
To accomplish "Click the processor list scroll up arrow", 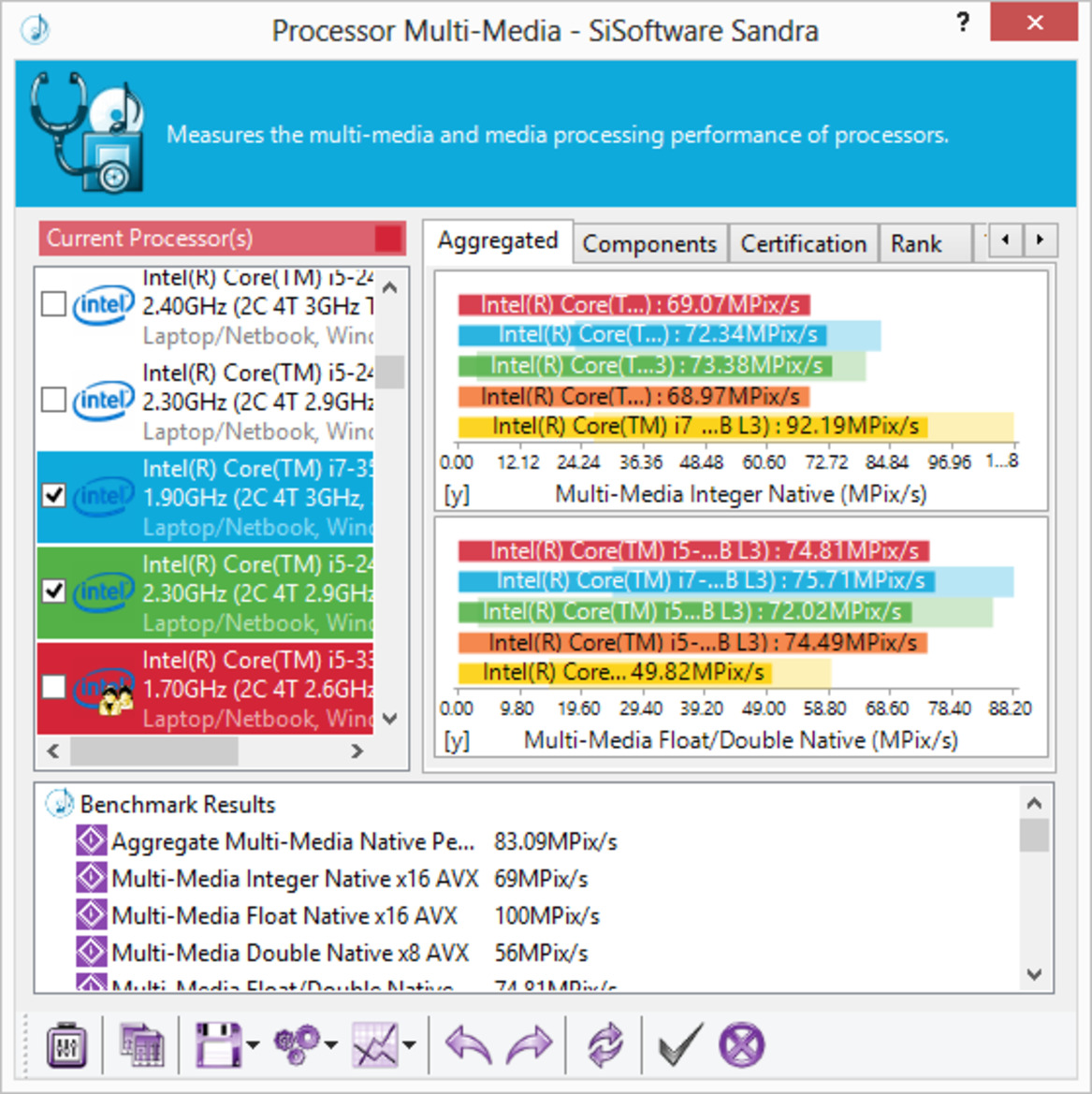I will (391, 286).
